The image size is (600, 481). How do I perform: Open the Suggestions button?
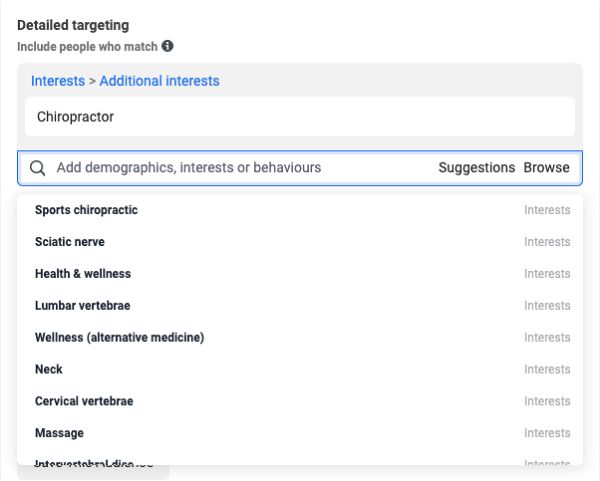tap(477, 168)
